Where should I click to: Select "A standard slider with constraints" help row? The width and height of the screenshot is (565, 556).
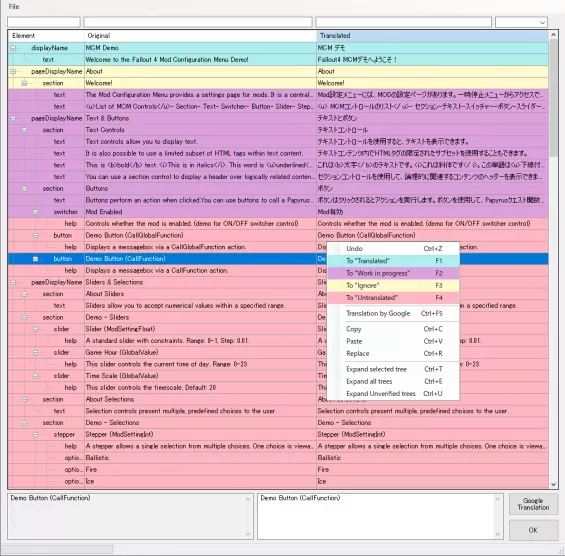[x=278, y=341]
